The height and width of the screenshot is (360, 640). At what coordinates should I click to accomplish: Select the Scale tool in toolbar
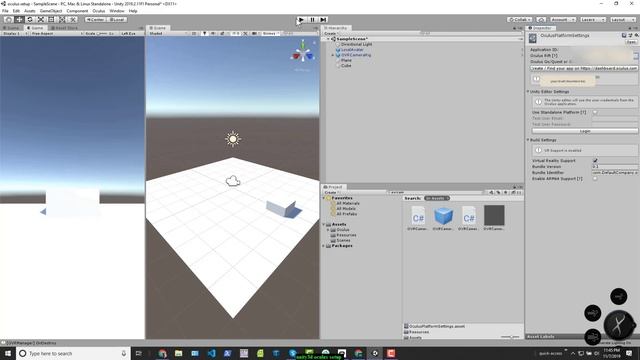point(41,20)
